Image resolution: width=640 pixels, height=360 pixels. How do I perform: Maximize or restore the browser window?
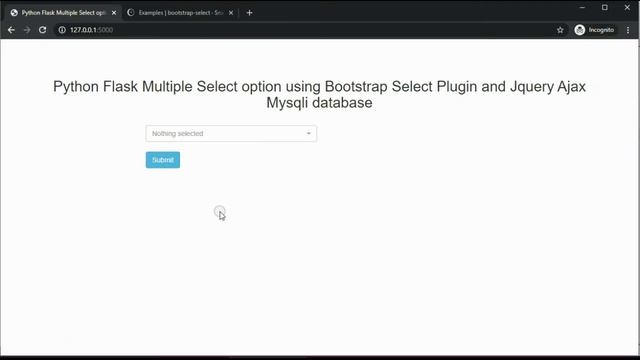pyautogui.click(x=605, y=7)
